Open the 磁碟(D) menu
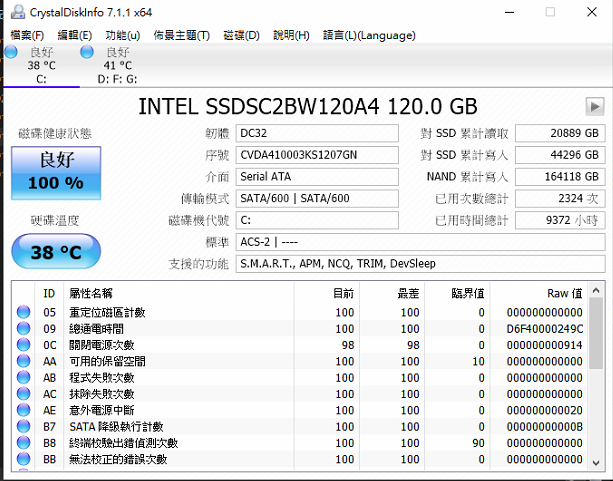This screenshot has height=481, width=613. pyautogui.click(x=241, y=35)
